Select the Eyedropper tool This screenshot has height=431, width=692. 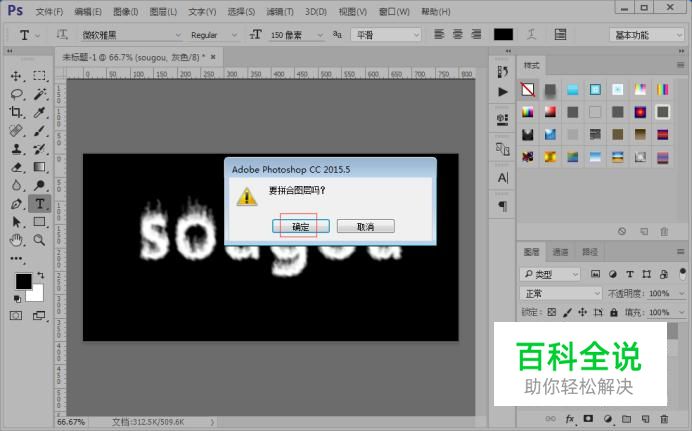(x=39, y=112)
